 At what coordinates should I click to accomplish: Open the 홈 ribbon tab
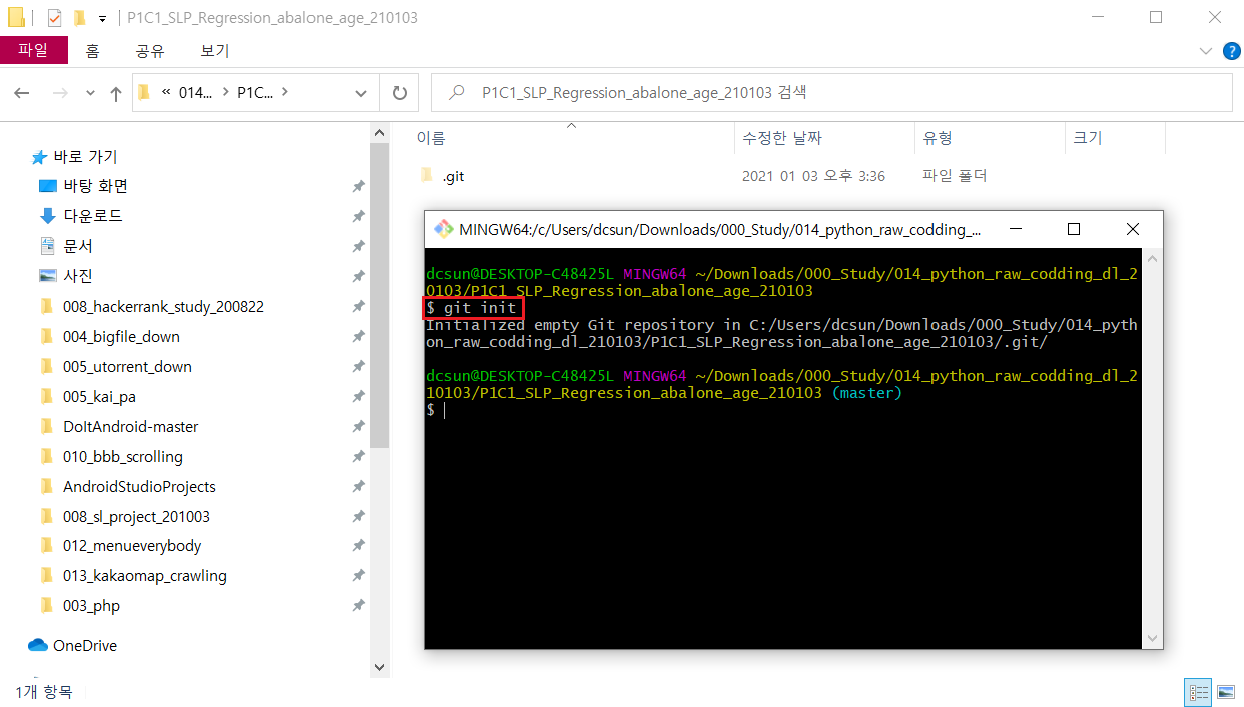[92, 51]
